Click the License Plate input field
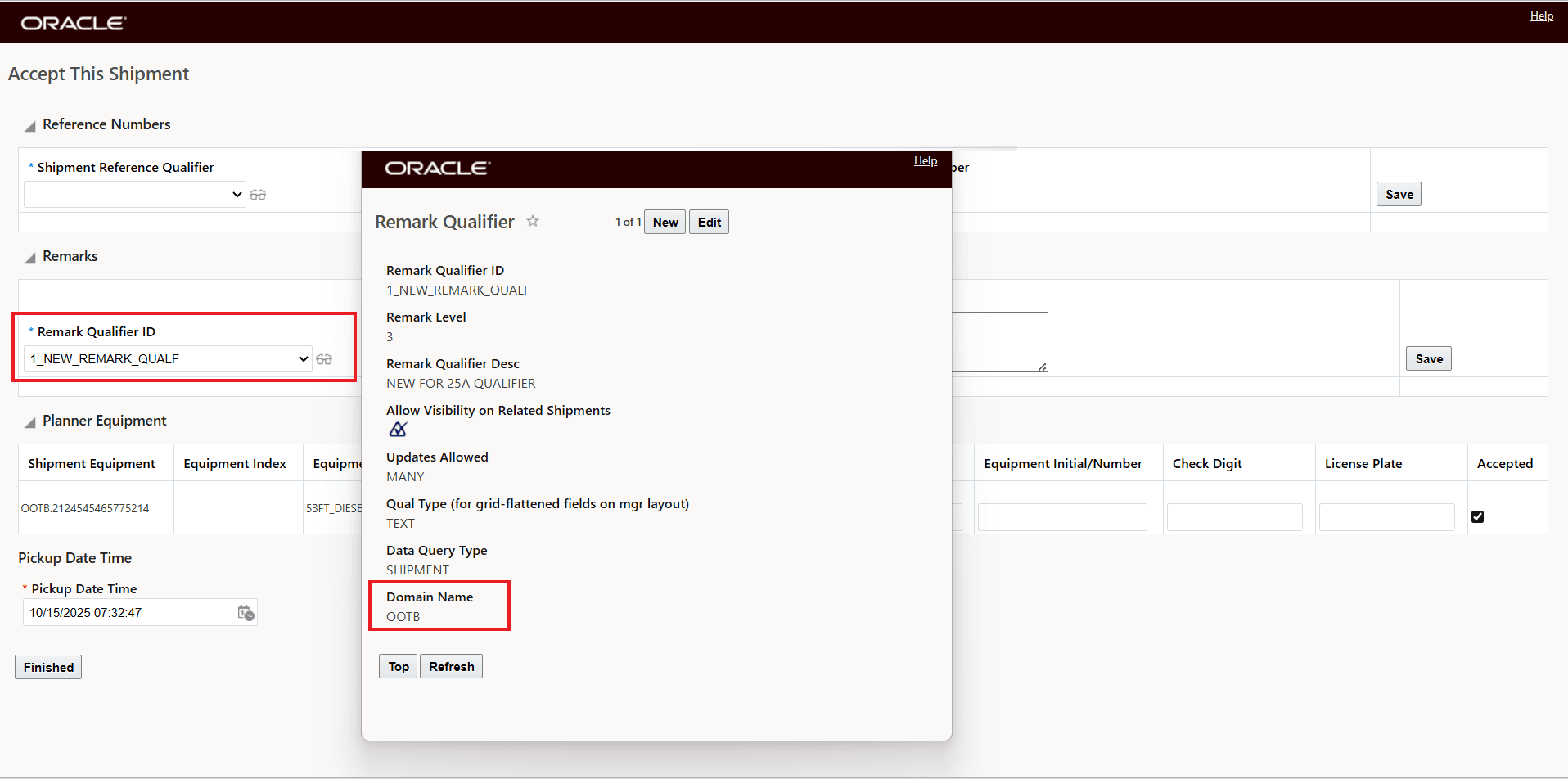 point(1387,517)
